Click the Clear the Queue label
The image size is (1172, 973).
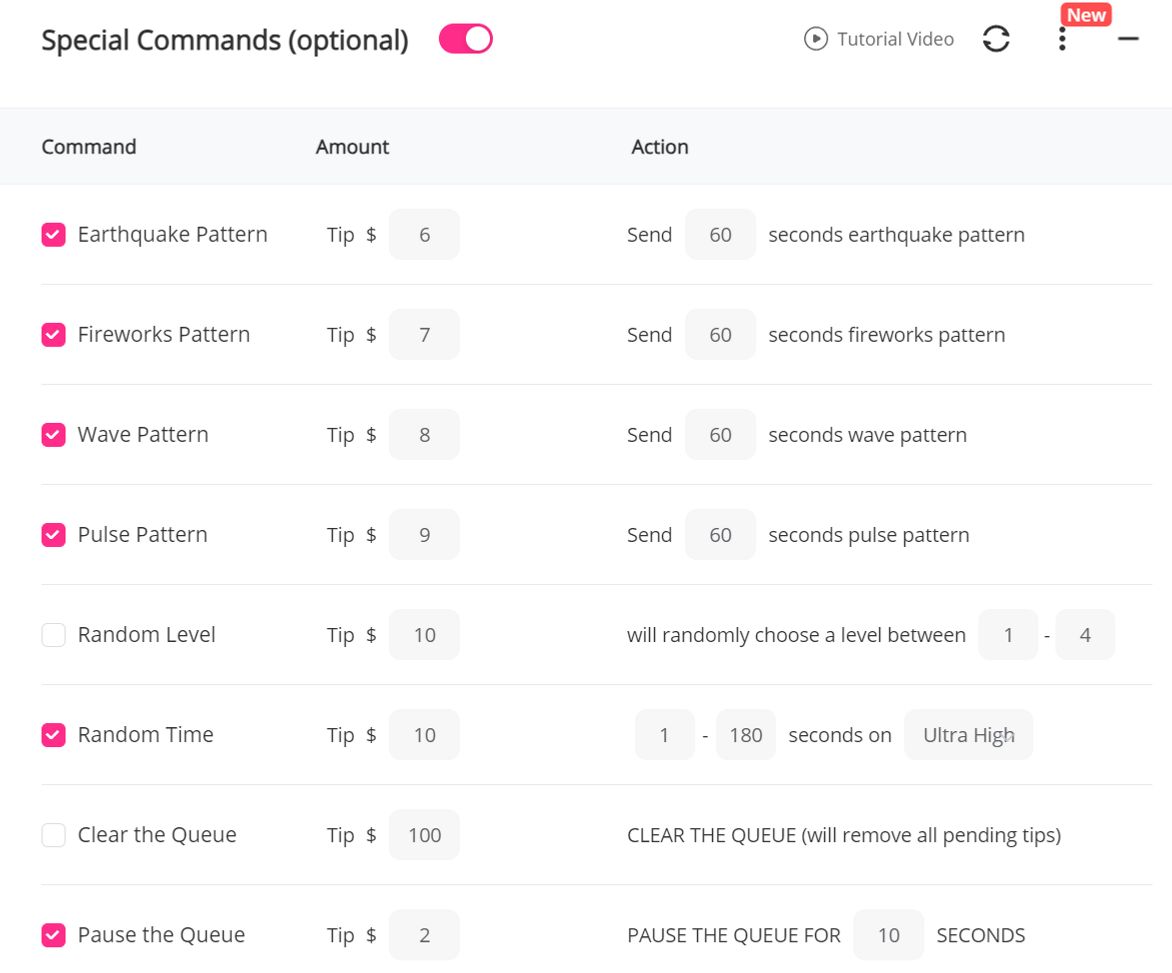(x=157, y=835)
